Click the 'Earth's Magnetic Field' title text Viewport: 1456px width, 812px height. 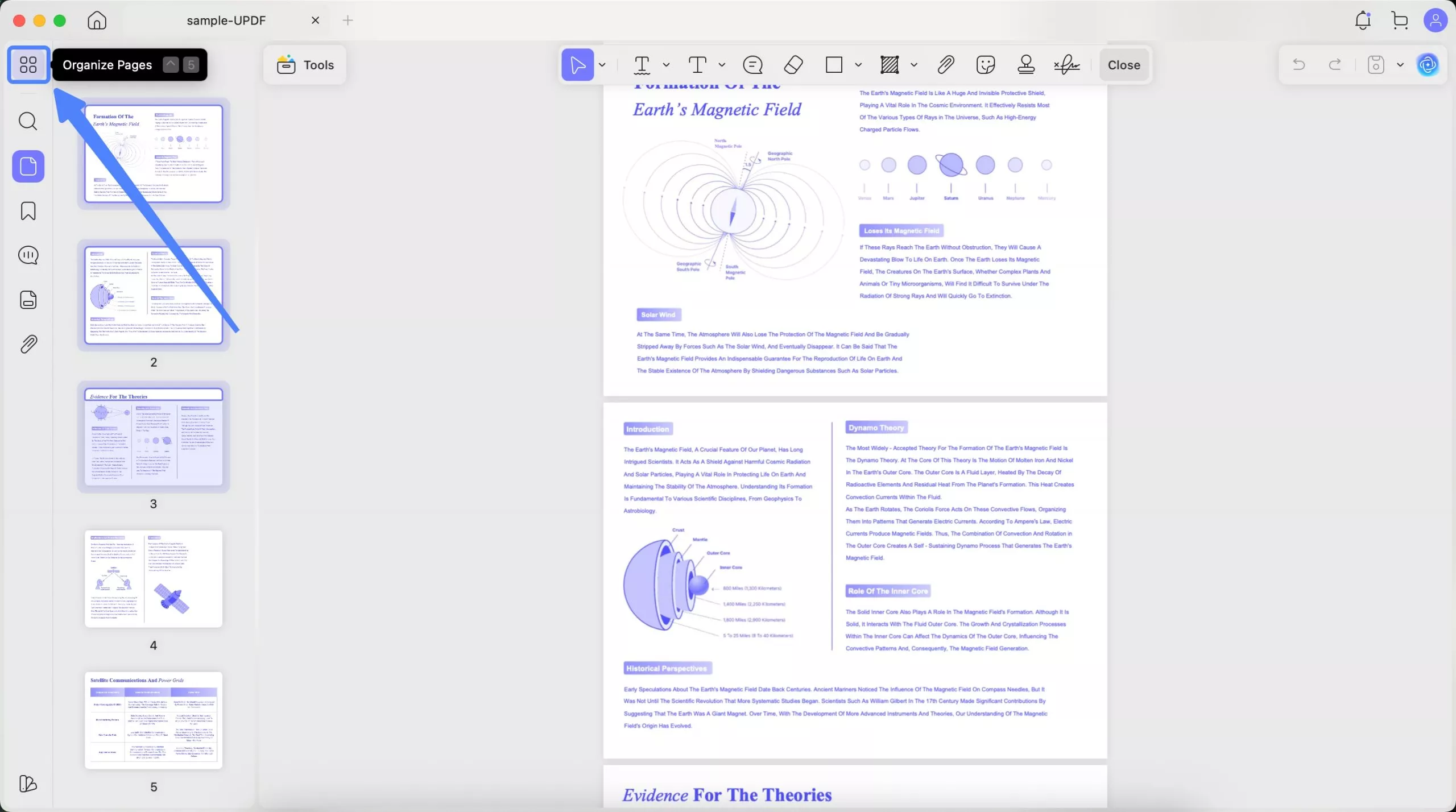click(x=717, y=109)
